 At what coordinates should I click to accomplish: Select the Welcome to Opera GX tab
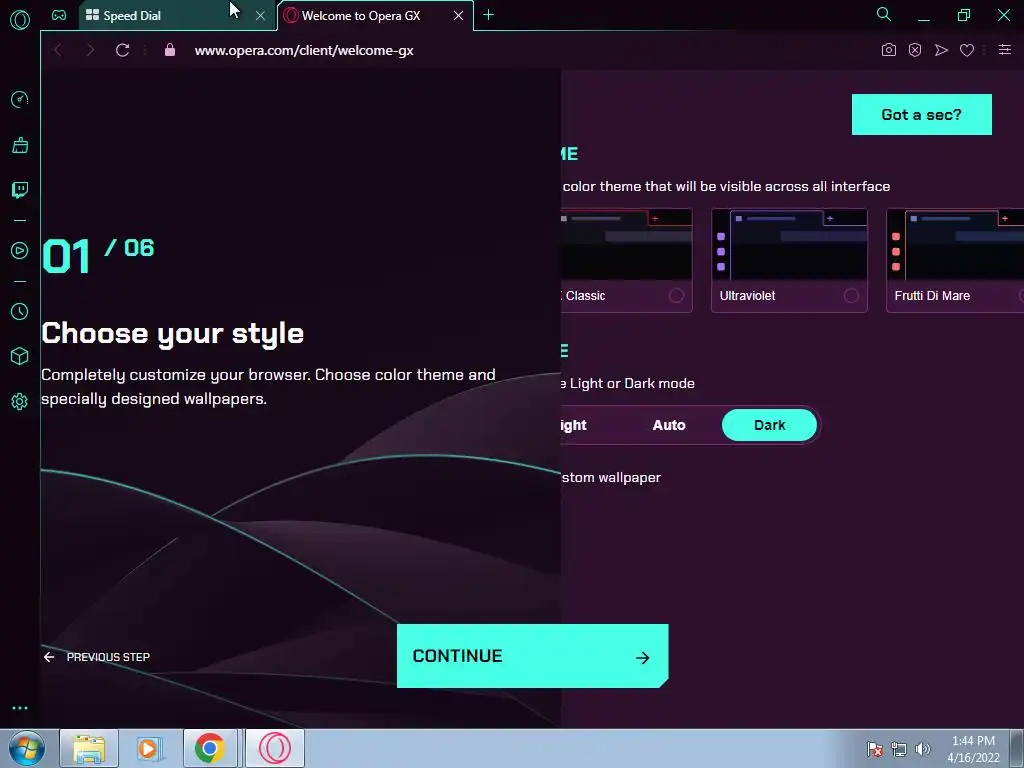pos(375,16)
